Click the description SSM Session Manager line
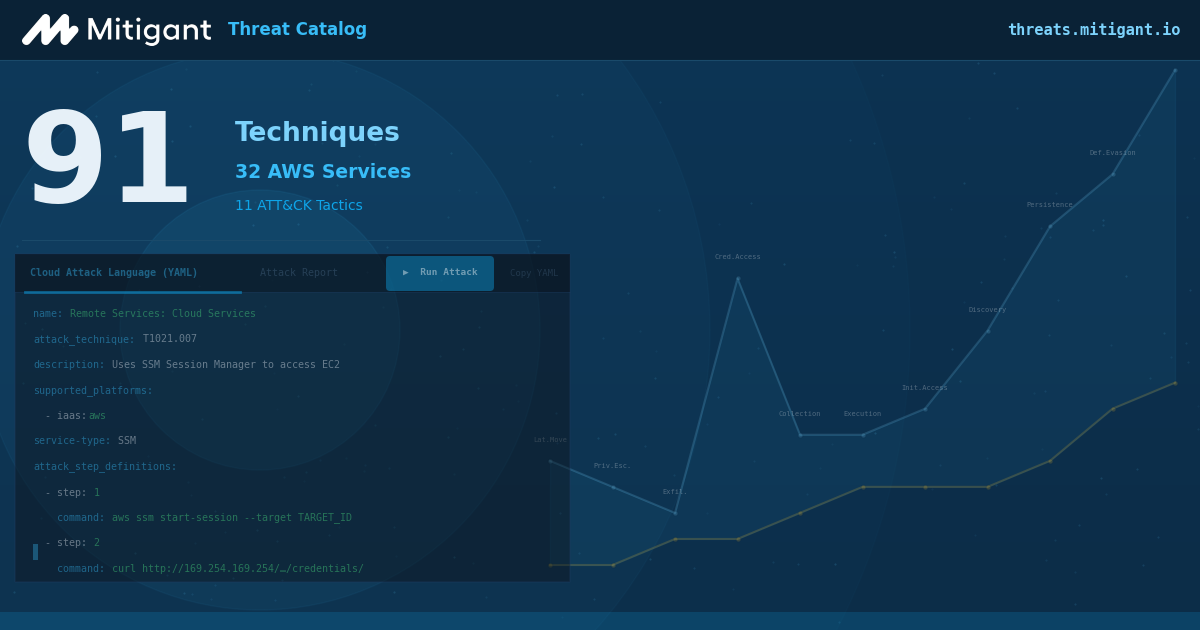 pos(186,365)
